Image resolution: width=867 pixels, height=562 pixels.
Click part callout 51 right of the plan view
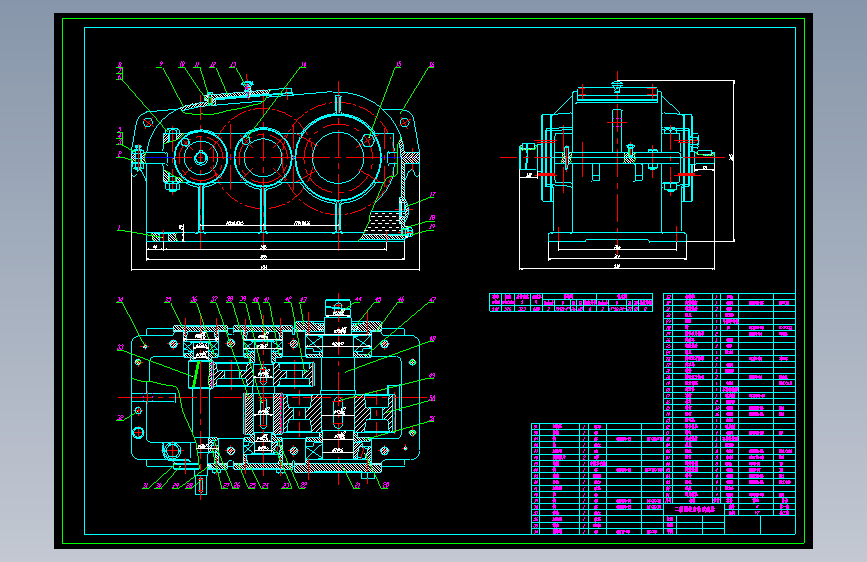[432, 419]
